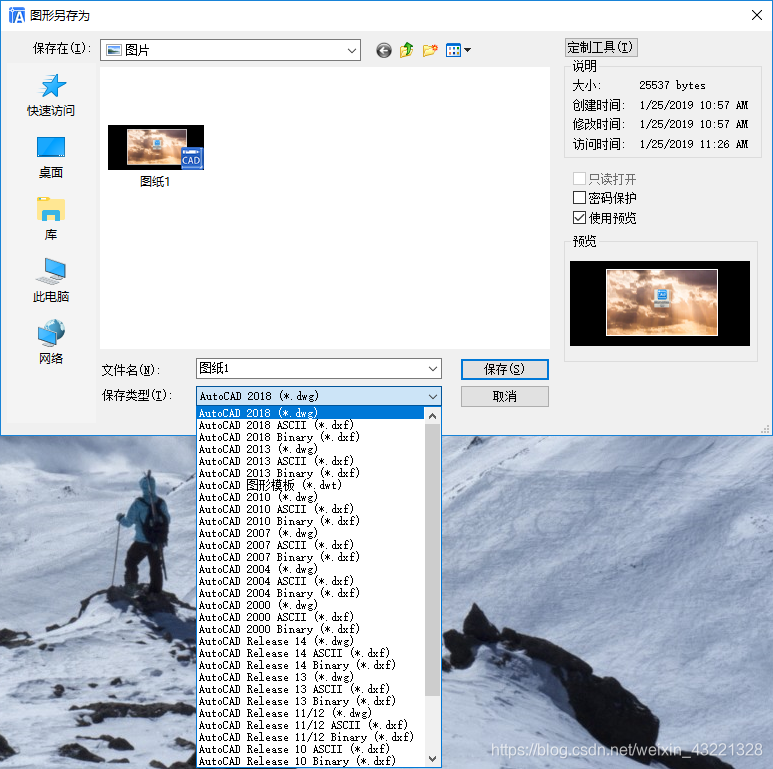This screenshot has height=769, width=773.
Task: Select AutoCAD 2013 ASCII (*.dxf) option
Action: tap(311, 461)
